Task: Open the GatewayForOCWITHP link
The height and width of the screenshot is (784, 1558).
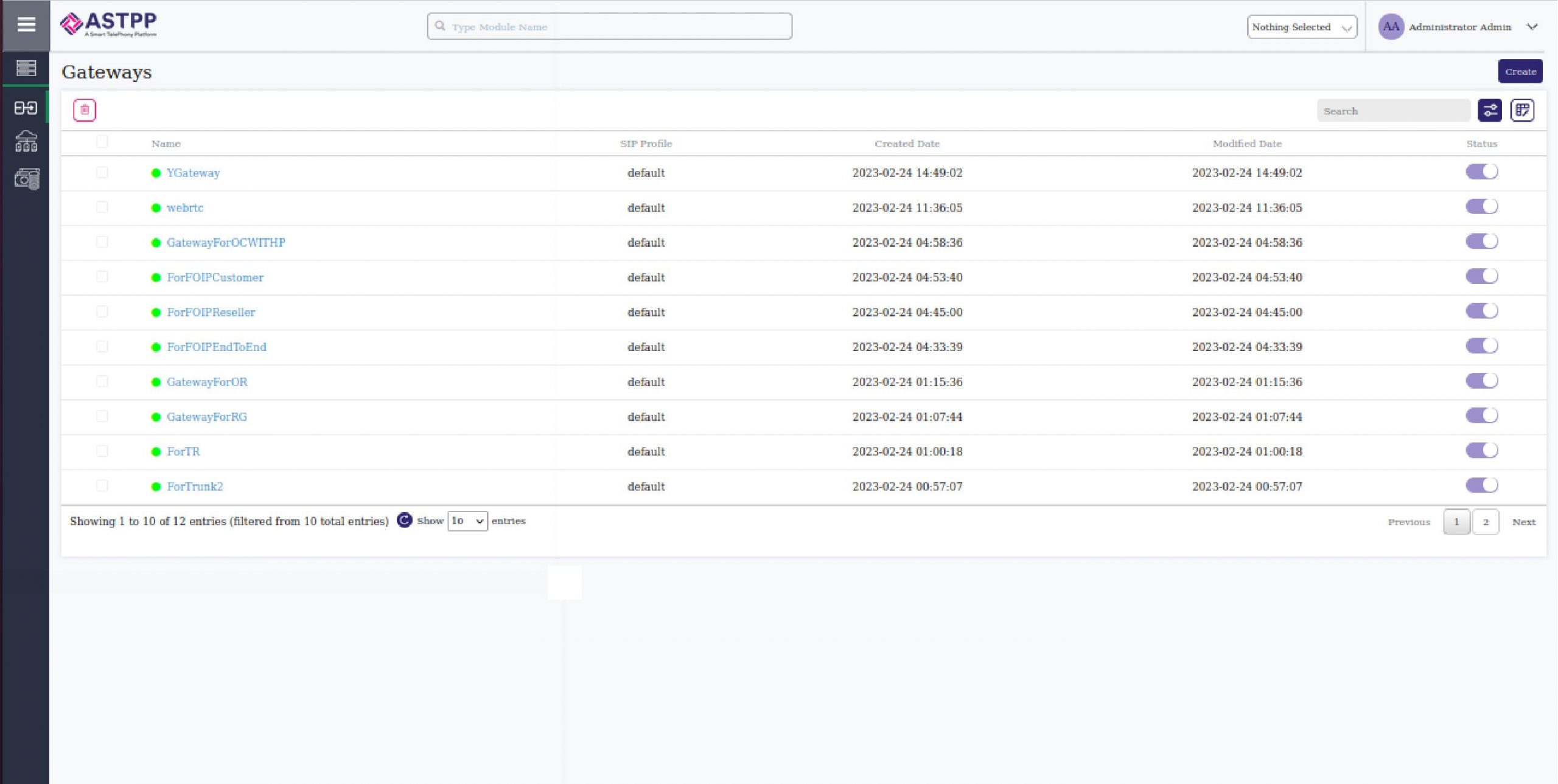Action: click(x=226, y=243)
